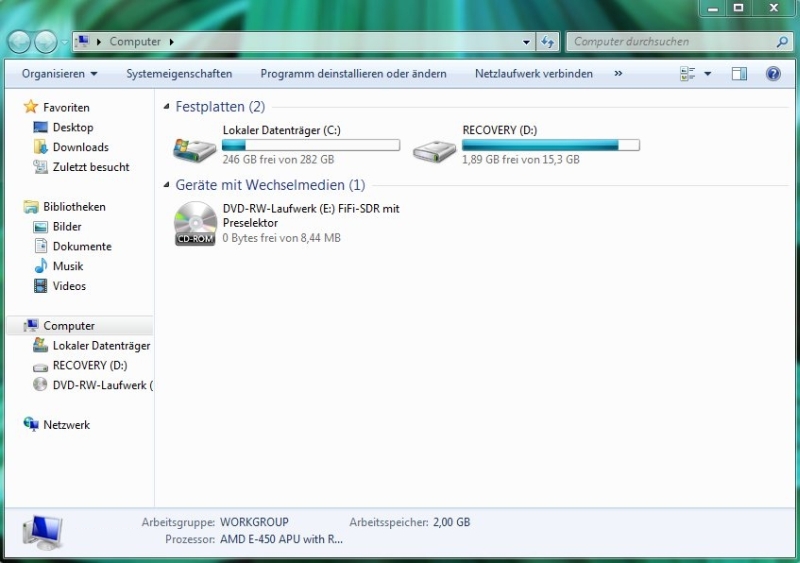
Task: Expand the toolbar overflow chevron
Action: 618,74
